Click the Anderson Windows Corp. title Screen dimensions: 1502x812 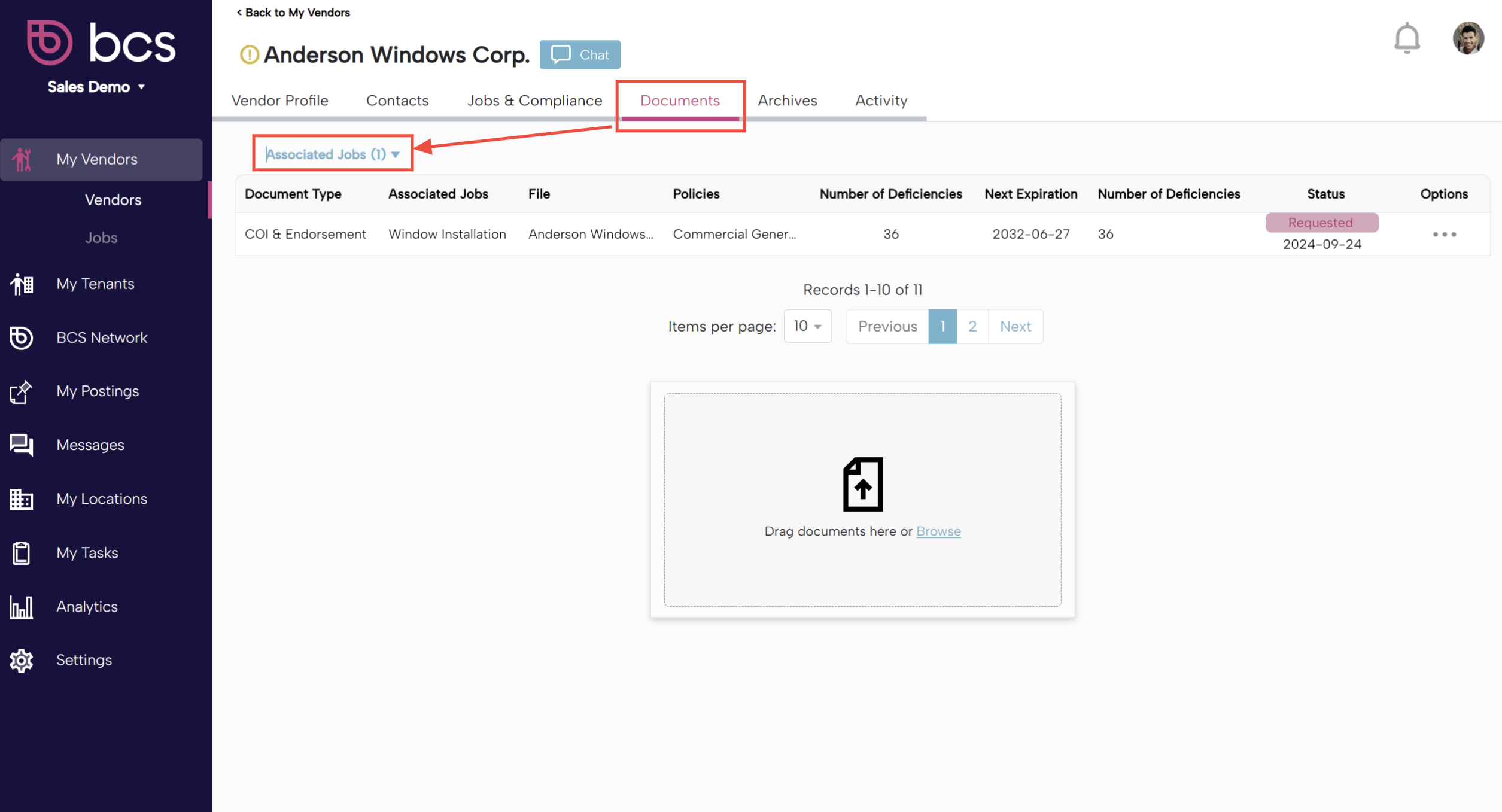397,55
